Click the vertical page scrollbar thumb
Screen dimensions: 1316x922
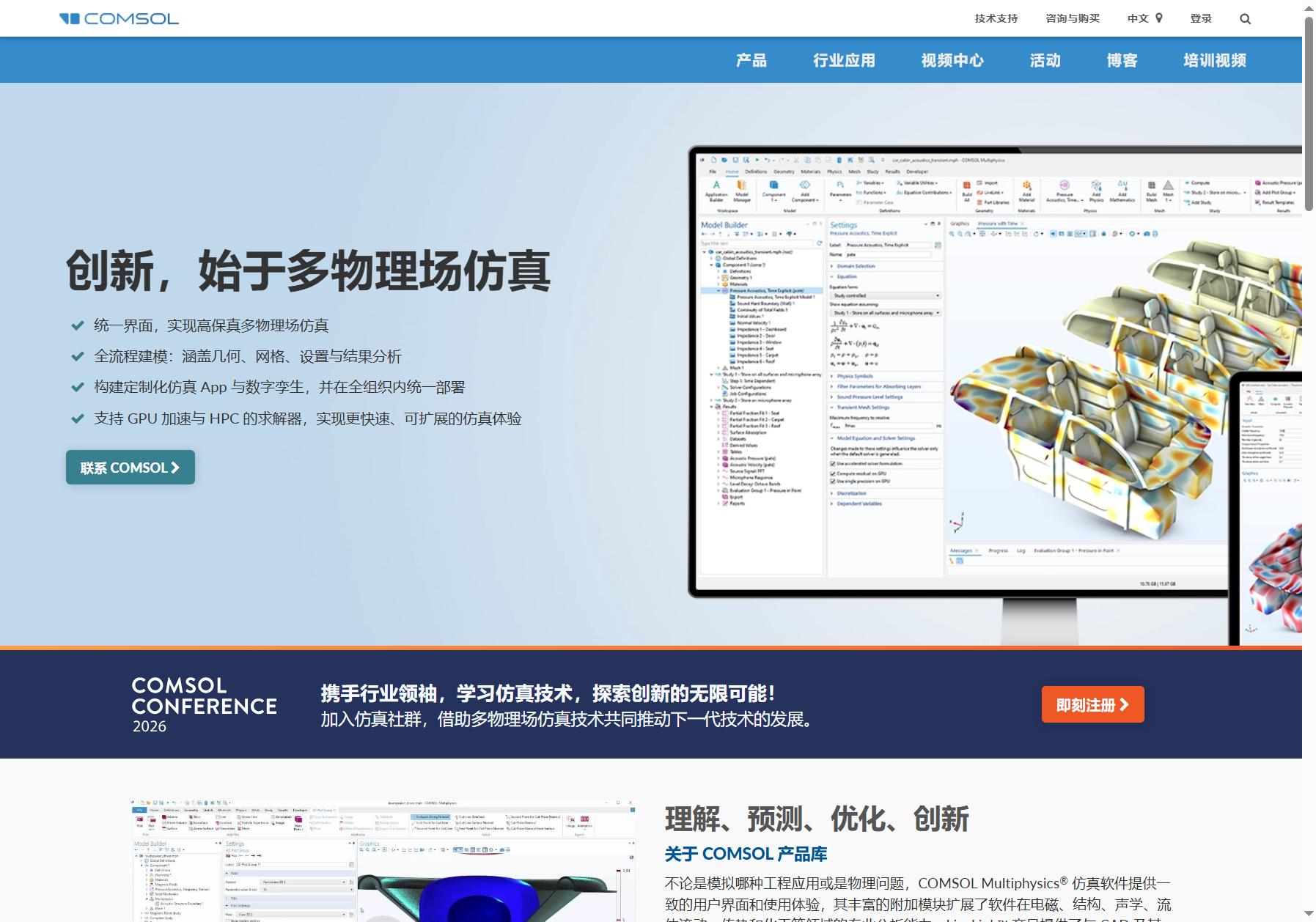[1309, 114]
